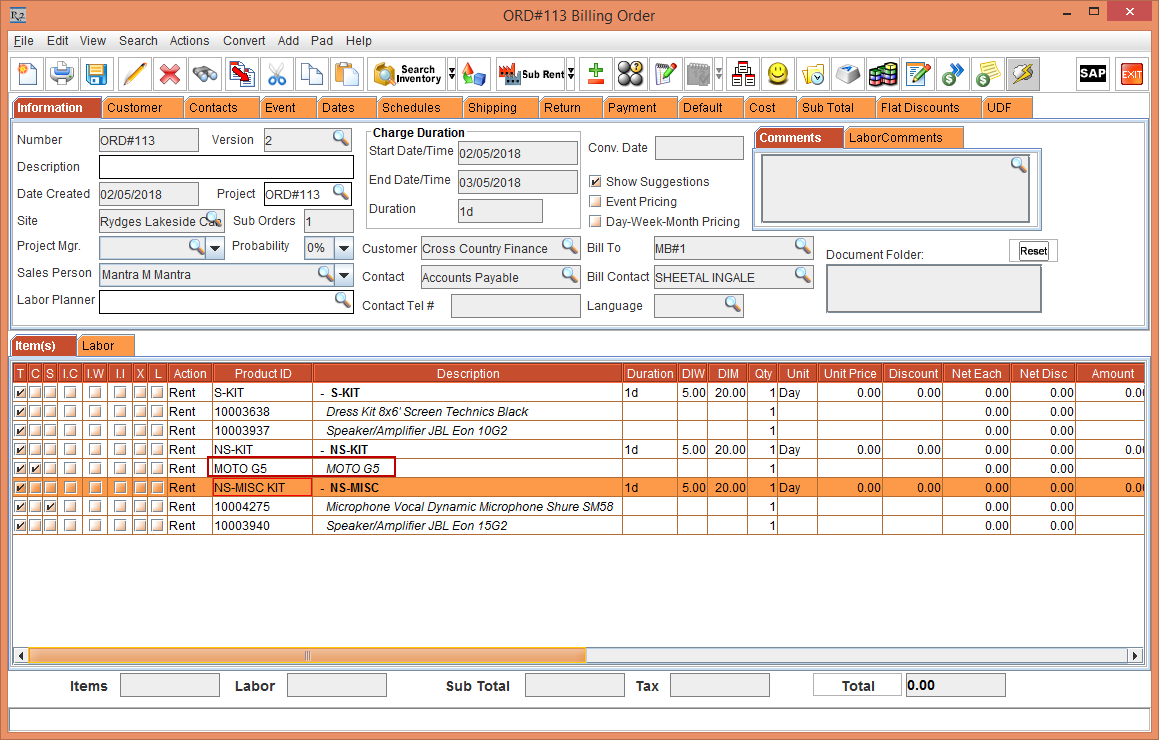The width and height of the screenshot is (1159, 740).
Task: Click the SAP icon
Action: [x=1092, y=74]
